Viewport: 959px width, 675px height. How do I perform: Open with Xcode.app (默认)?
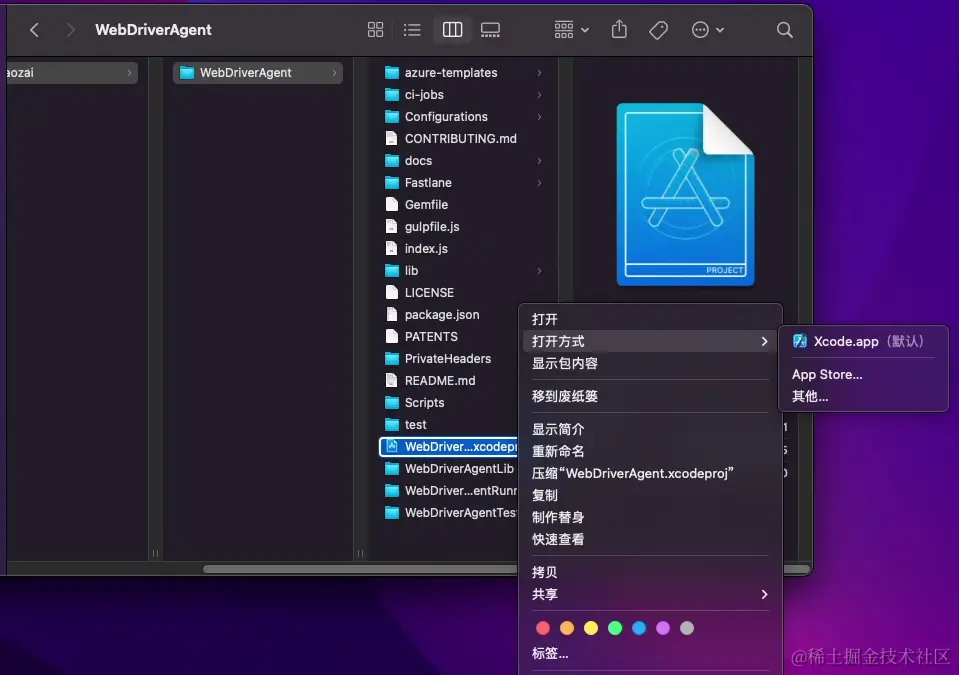point(863,341)
